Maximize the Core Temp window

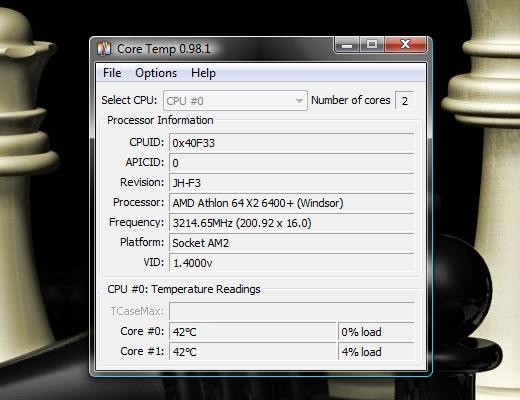(x=372, y=45)
